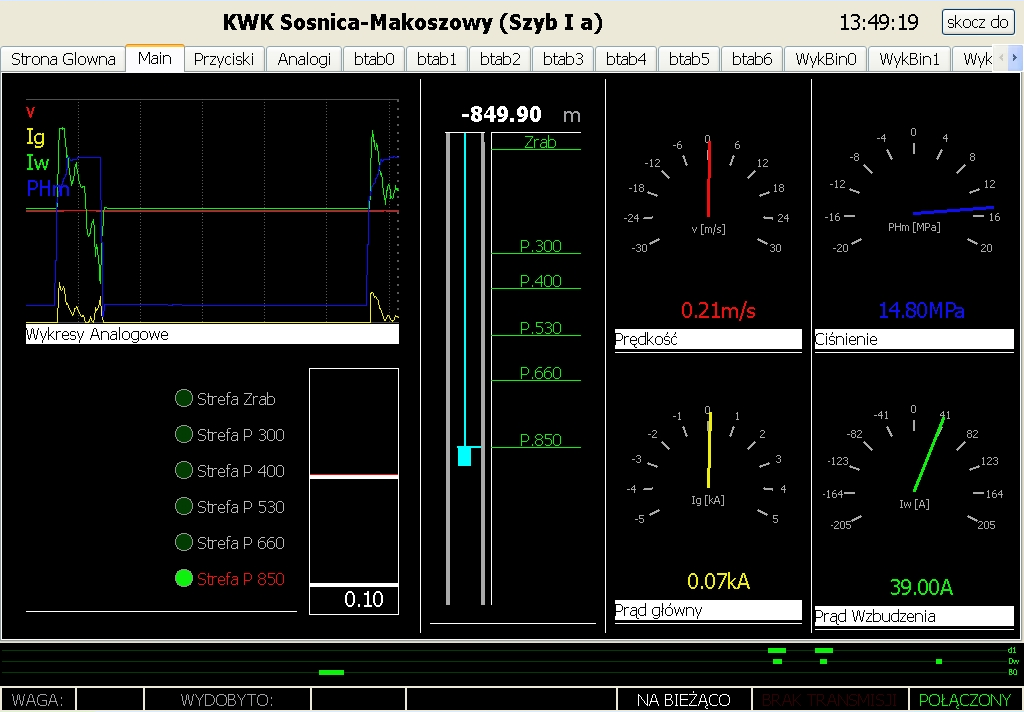1024x712 pixels.
Task: Click the cyan cage position marker in shaft
Action: pyautogui.click(x=464, y=455)
